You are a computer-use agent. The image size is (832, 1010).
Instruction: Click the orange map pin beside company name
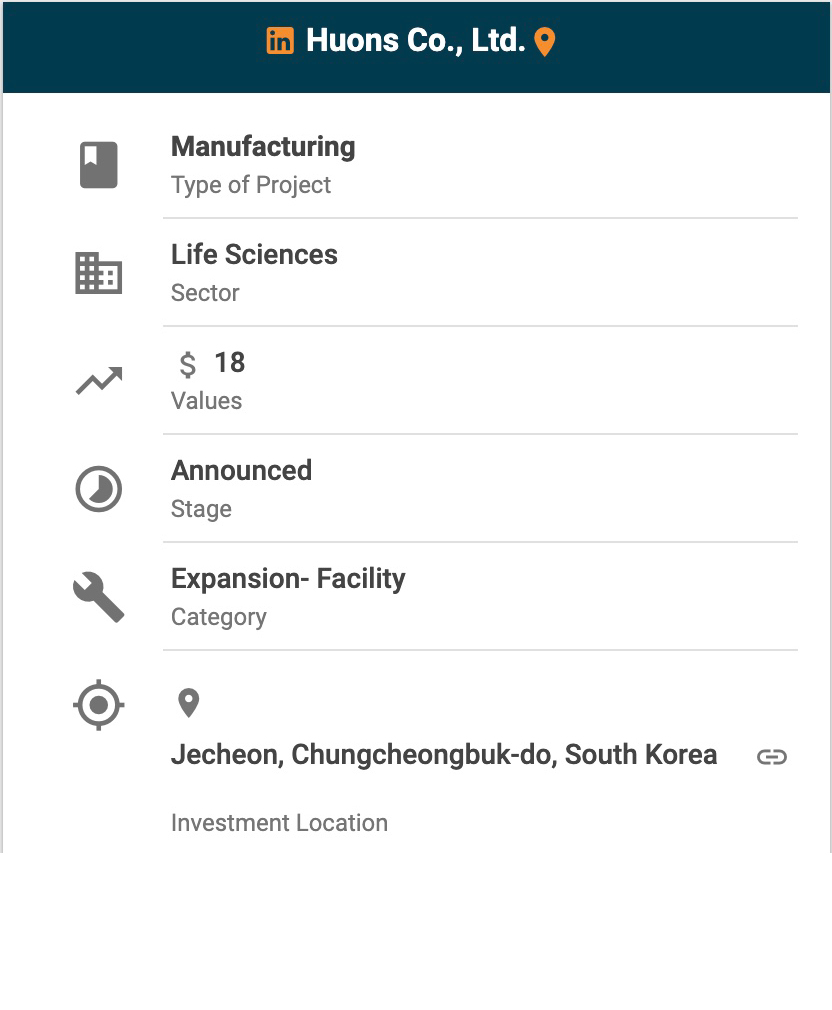[x=545, y=42]
